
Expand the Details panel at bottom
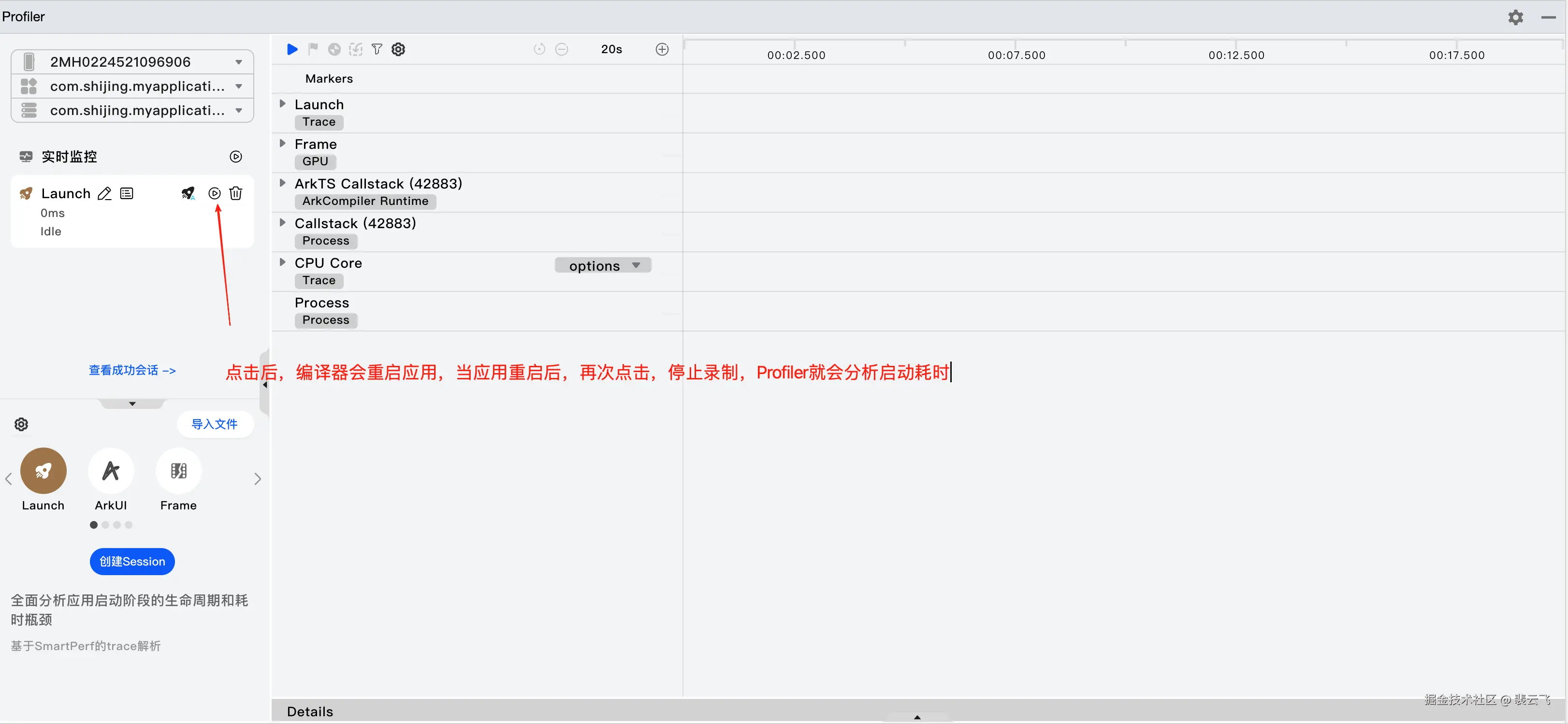tap(917, 717)
